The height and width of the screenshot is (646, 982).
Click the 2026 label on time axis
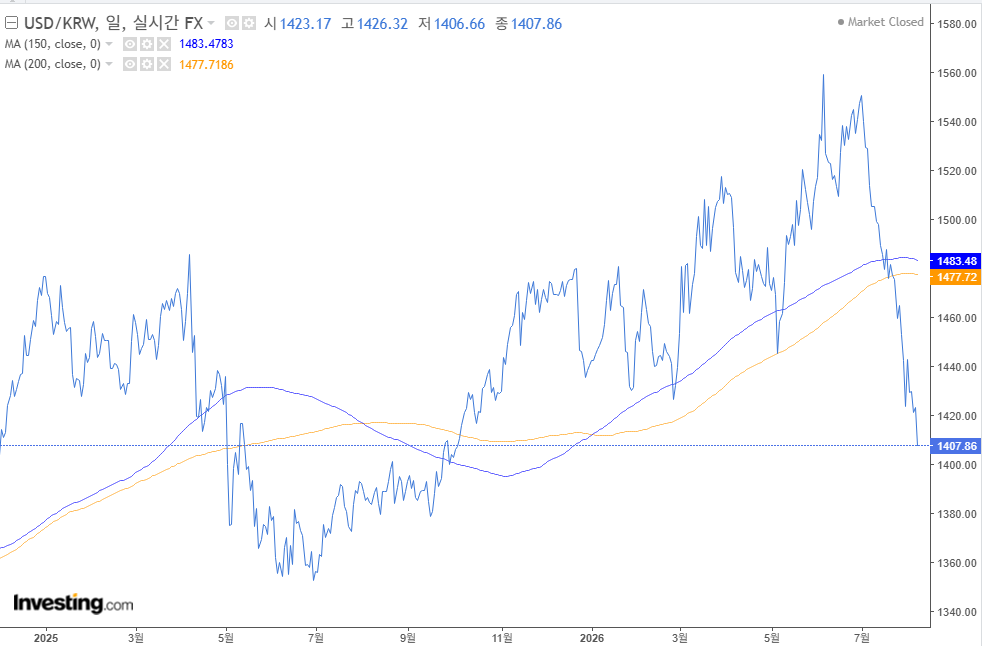[x=592, y=638]
